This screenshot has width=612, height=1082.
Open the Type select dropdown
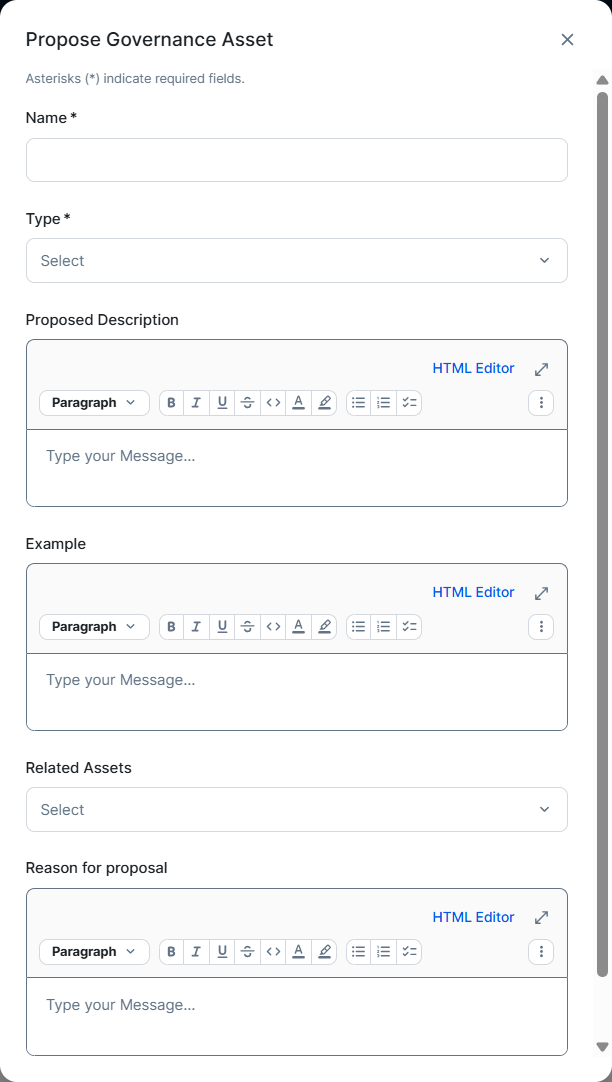[x=297, y=261]
